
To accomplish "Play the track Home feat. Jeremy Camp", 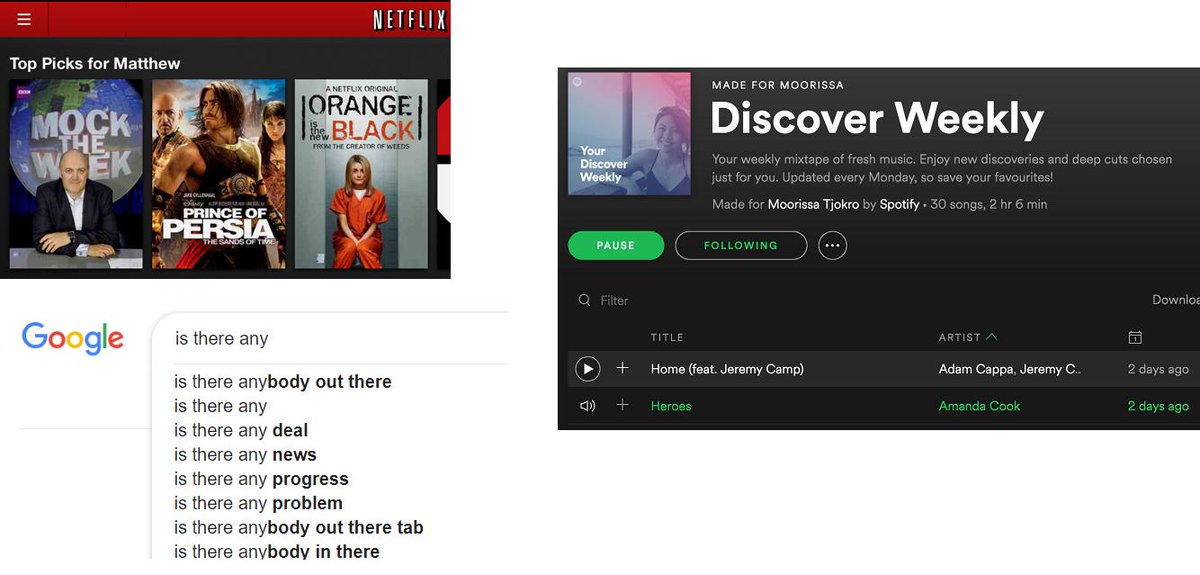I will (588, 369).
